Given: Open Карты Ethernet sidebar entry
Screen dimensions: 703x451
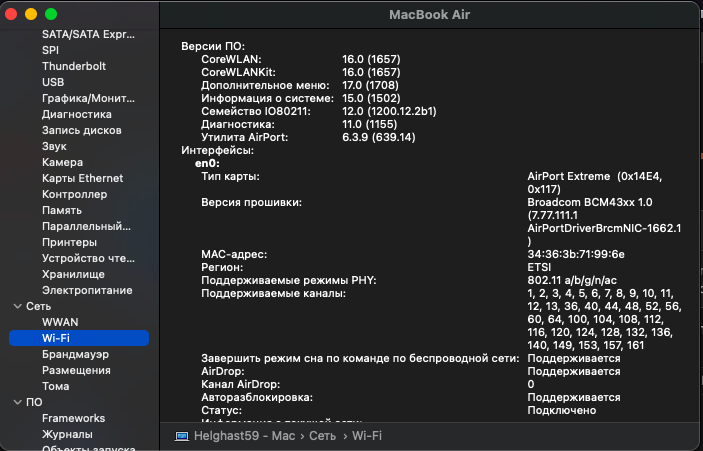Looking at the screenshot, I should point(82,178).
